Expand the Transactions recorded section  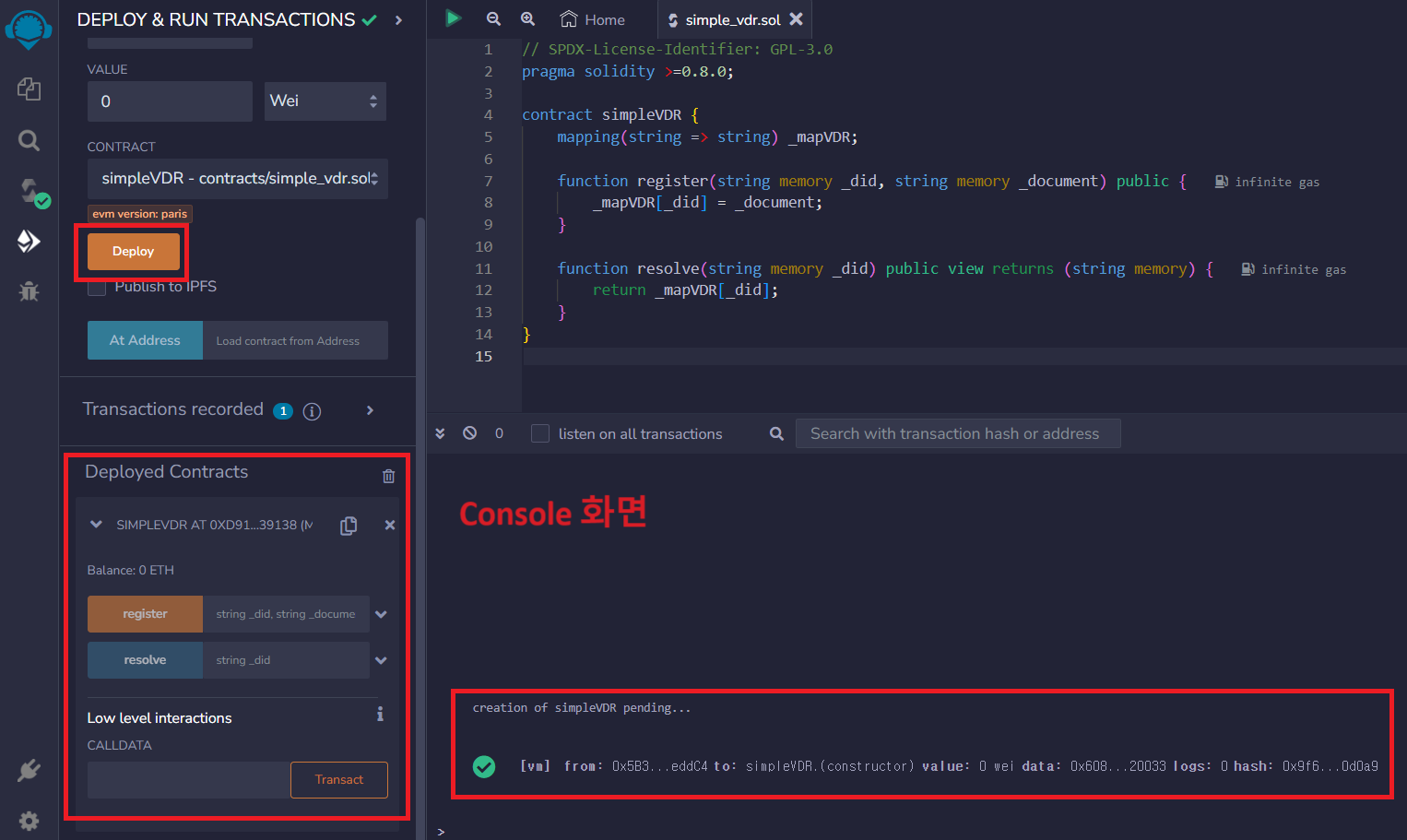point(370,410)
